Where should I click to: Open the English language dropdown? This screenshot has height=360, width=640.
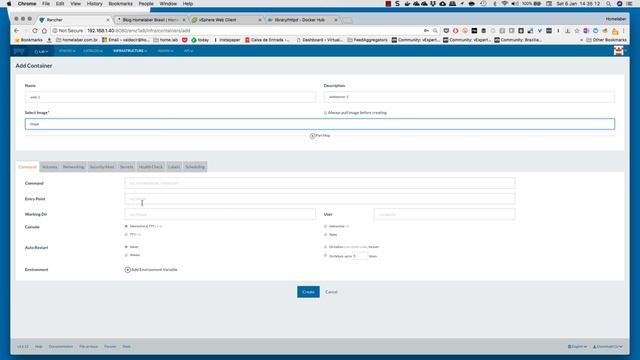(577, 347)
